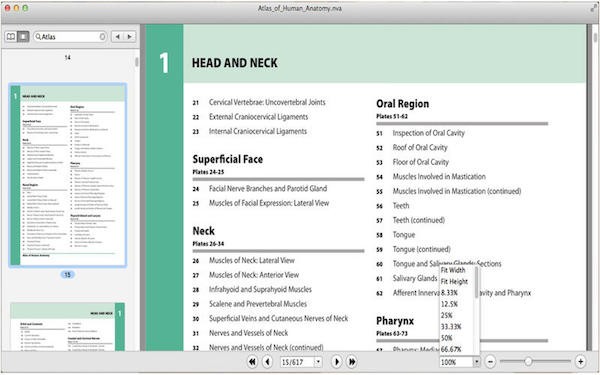Clear the Atlas search field
600x375 pixels.
102,37
